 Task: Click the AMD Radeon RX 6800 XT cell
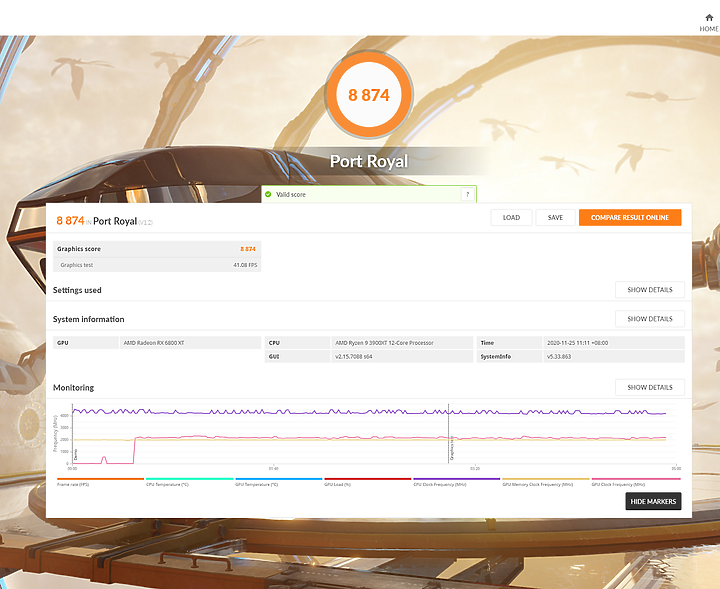[190, 343]
